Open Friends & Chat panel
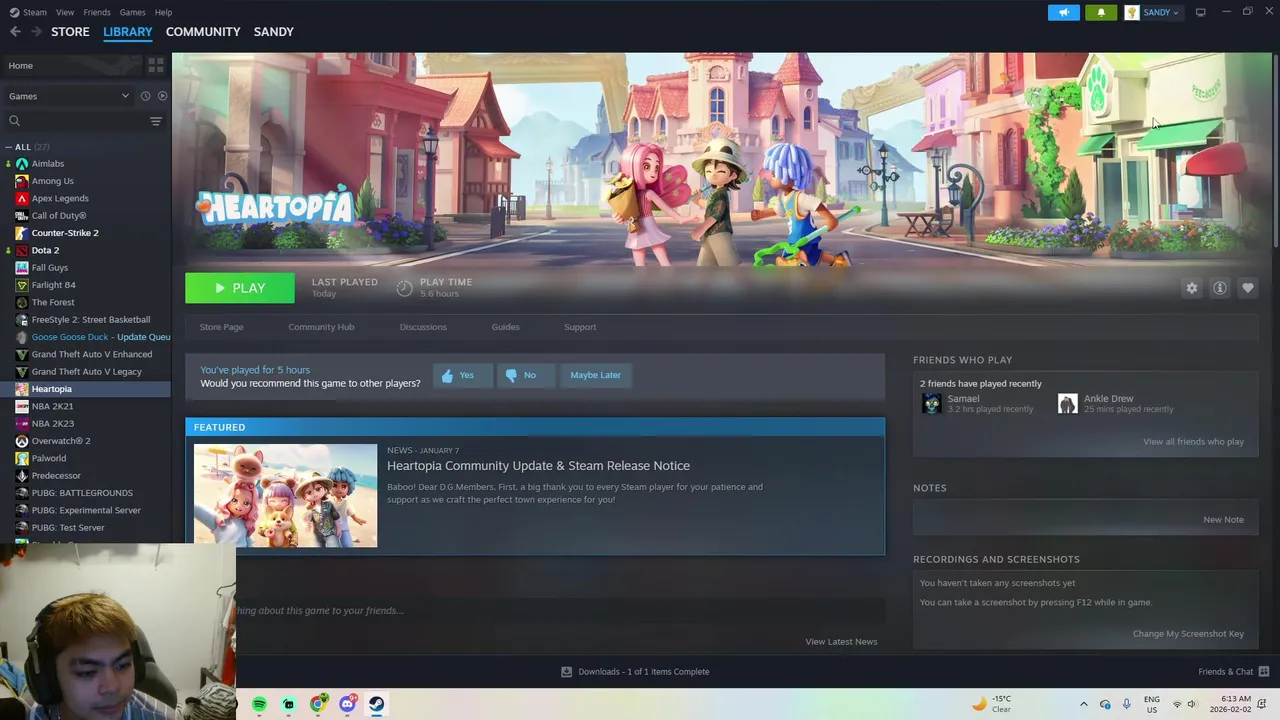The width and height of the screenshot is (1280, 720). click(x=1233, y=672)
